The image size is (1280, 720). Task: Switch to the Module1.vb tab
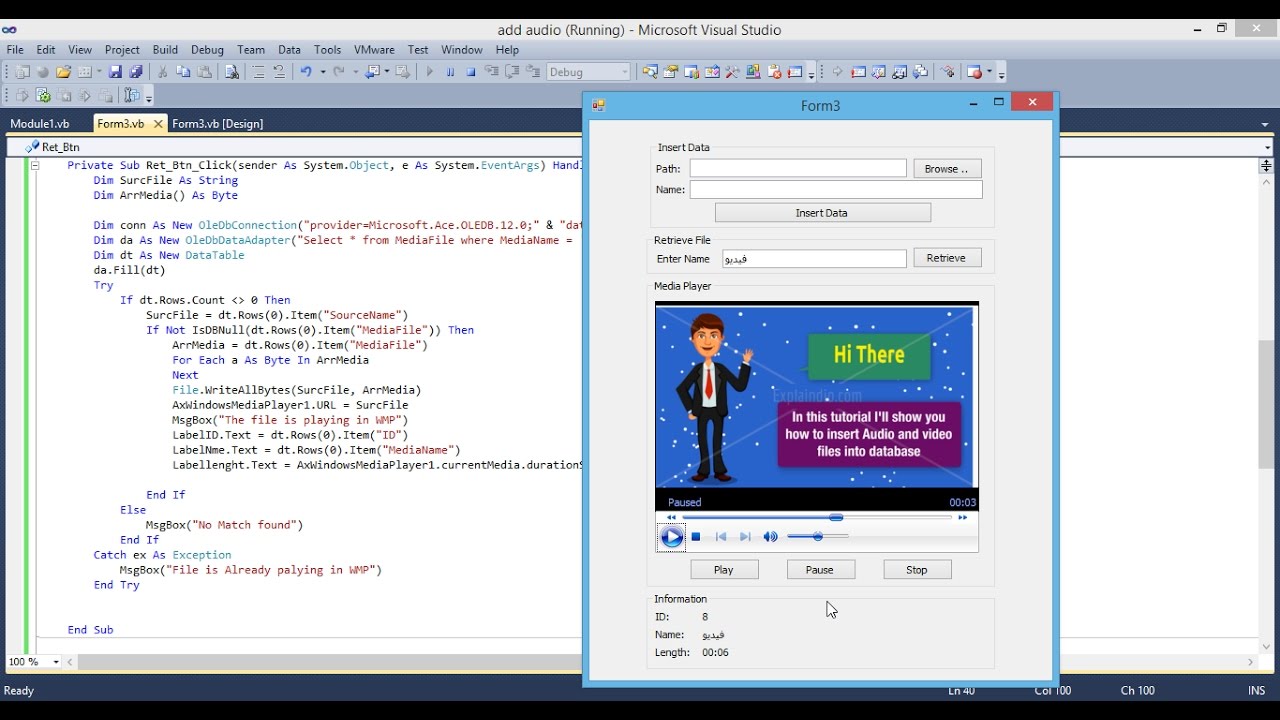click(40, 124)
